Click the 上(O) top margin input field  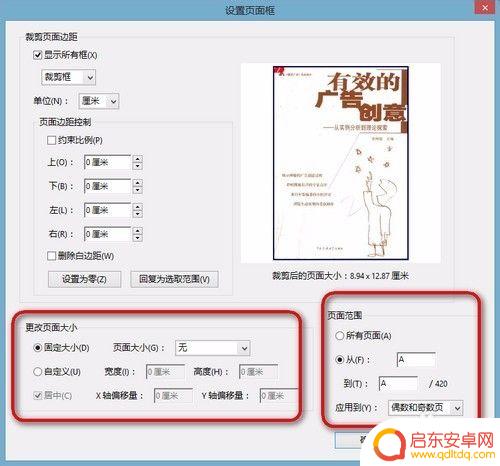tap(107, 162)
